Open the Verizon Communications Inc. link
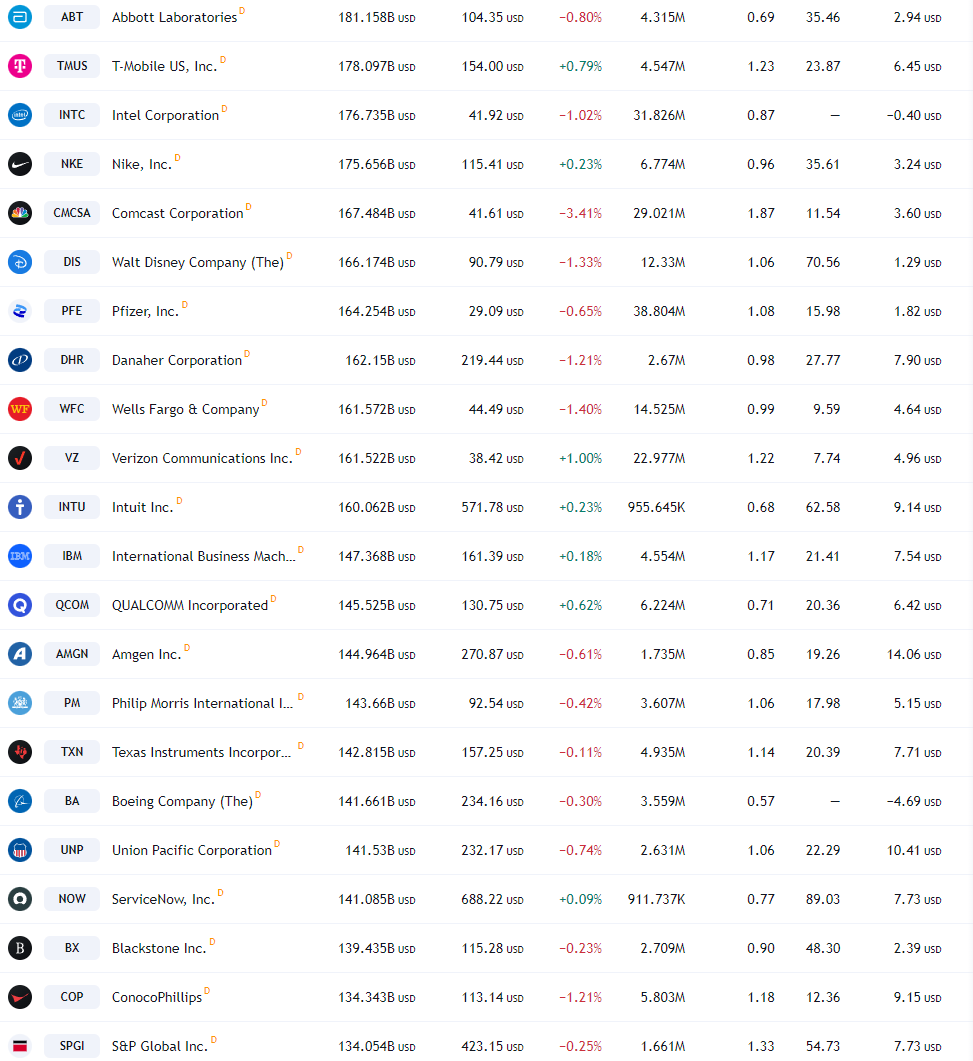This screenshot has width=973, height=1061. tap(202, 459)
